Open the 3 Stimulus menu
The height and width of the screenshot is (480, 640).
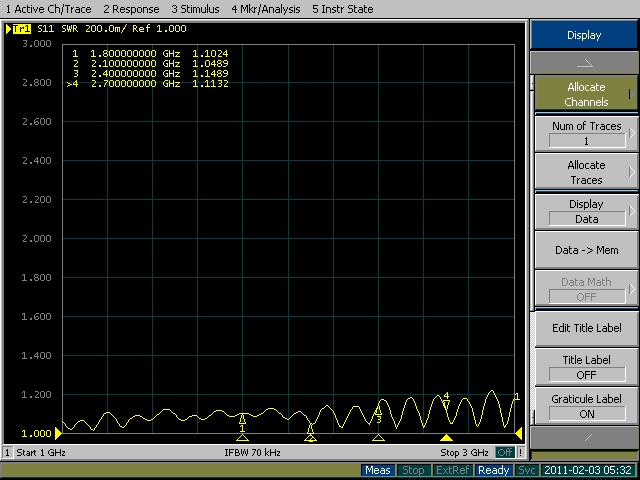coord(195,9)
